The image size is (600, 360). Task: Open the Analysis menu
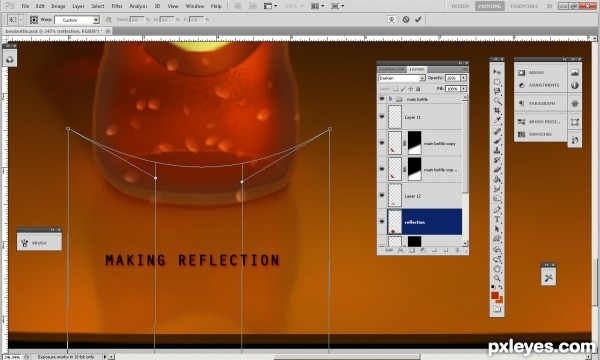pos(139,6)
